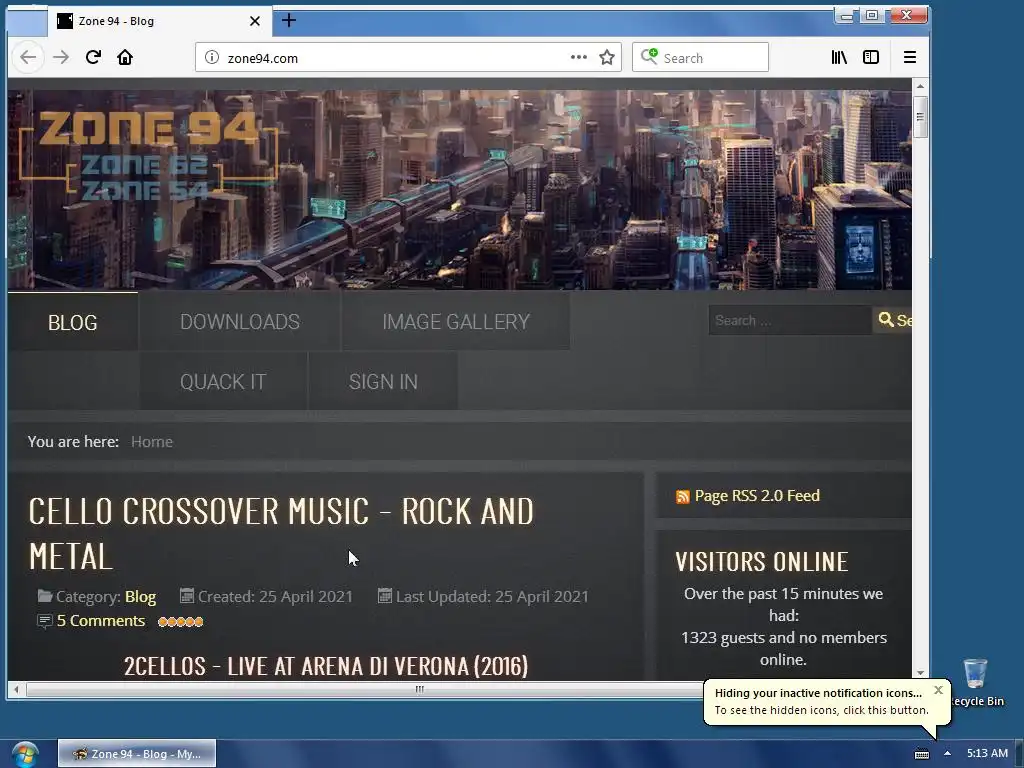Viewport: 1024px width, 768px height.
Task: Open the Firefox Library icon
Action: pyautogui.click(x=839, y=57)
